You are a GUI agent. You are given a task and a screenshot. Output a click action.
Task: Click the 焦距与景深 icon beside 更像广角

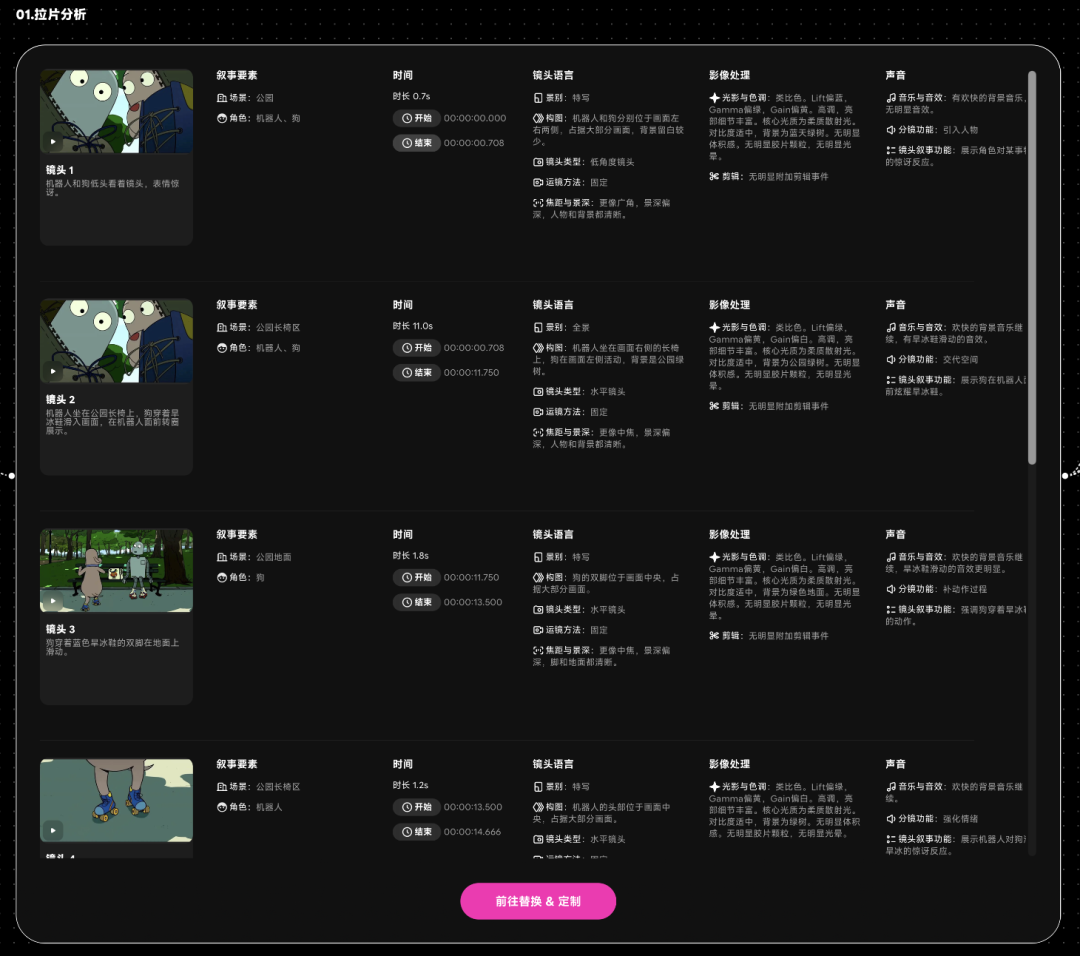pyautogui.click(x=538, y=203)
